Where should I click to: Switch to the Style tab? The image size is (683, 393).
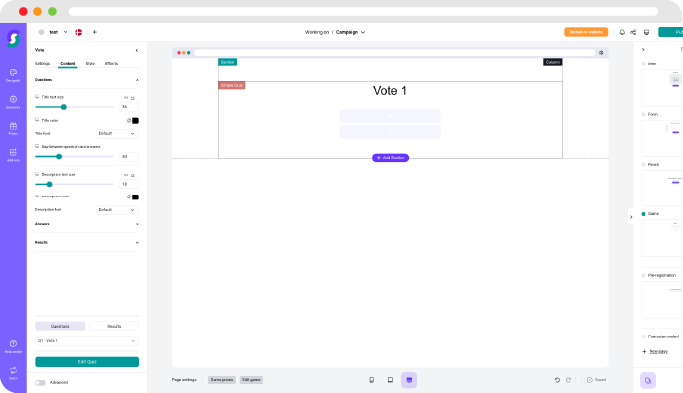[x=90, y=64]
